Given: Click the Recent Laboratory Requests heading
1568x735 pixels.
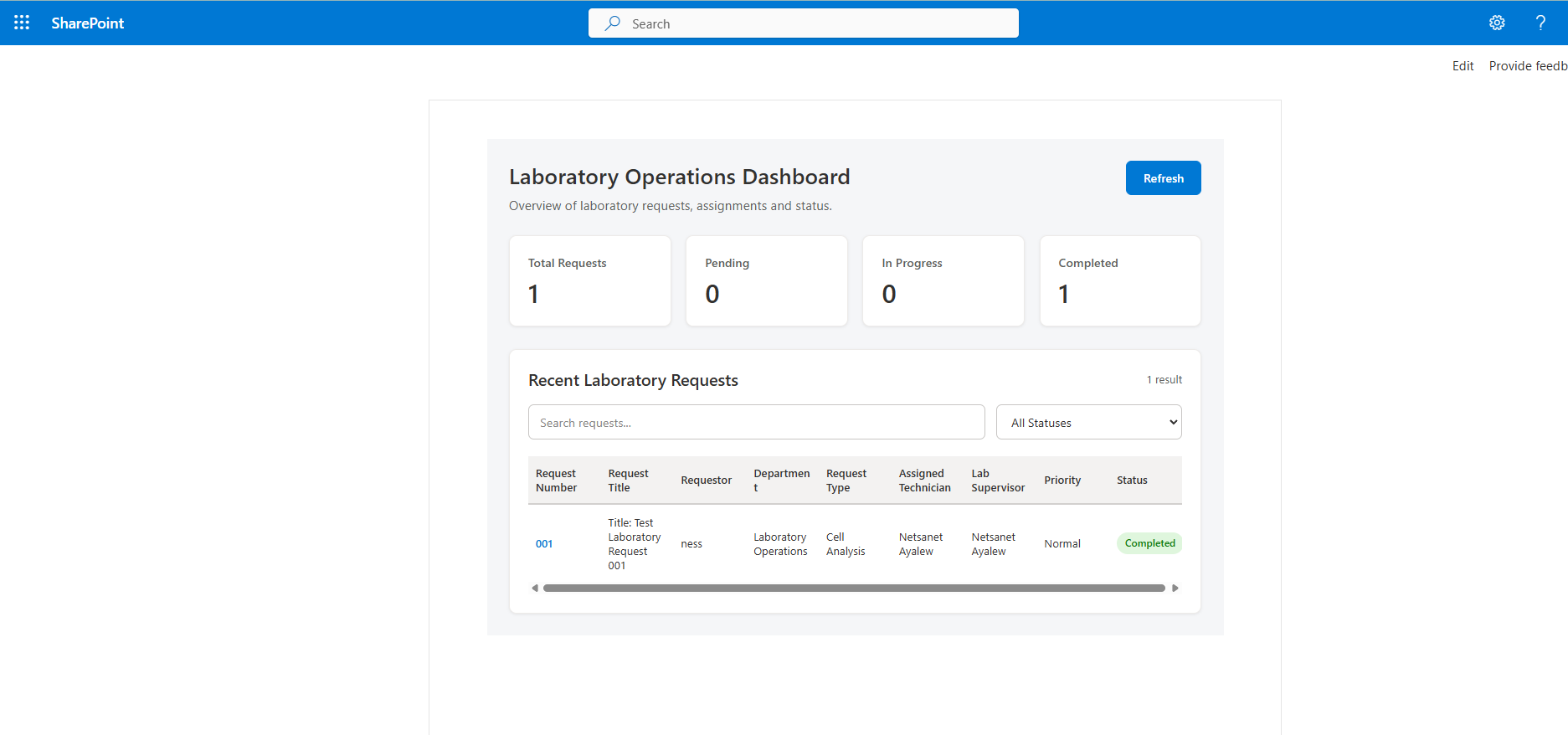Looking at the screenshot, I should [633, 381].
